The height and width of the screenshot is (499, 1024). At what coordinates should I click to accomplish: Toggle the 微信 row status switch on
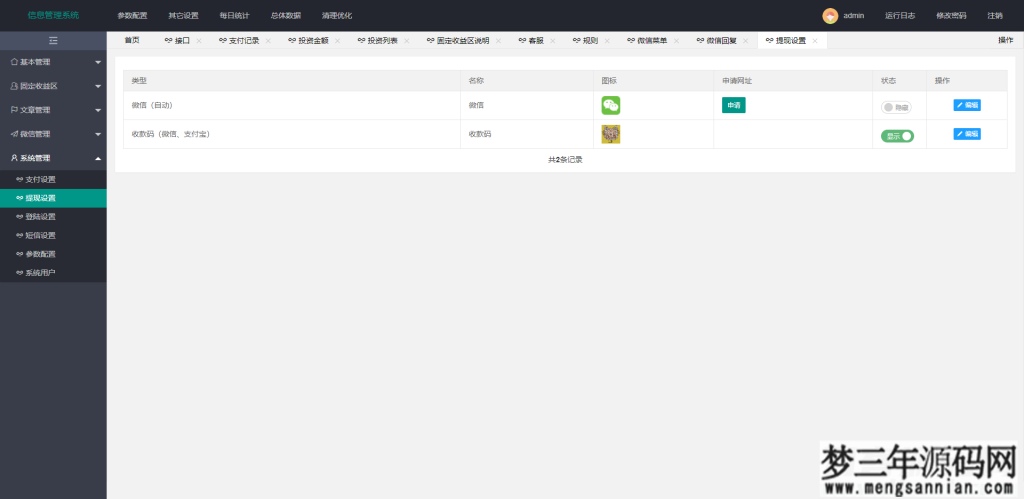pos(895,106)
